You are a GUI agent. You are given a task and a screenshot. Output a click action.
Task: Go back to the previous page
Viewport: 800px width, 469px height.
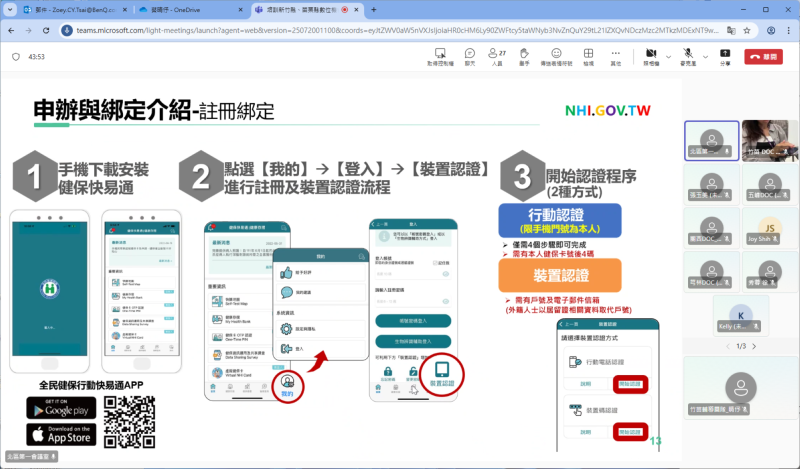pos(11,31)
